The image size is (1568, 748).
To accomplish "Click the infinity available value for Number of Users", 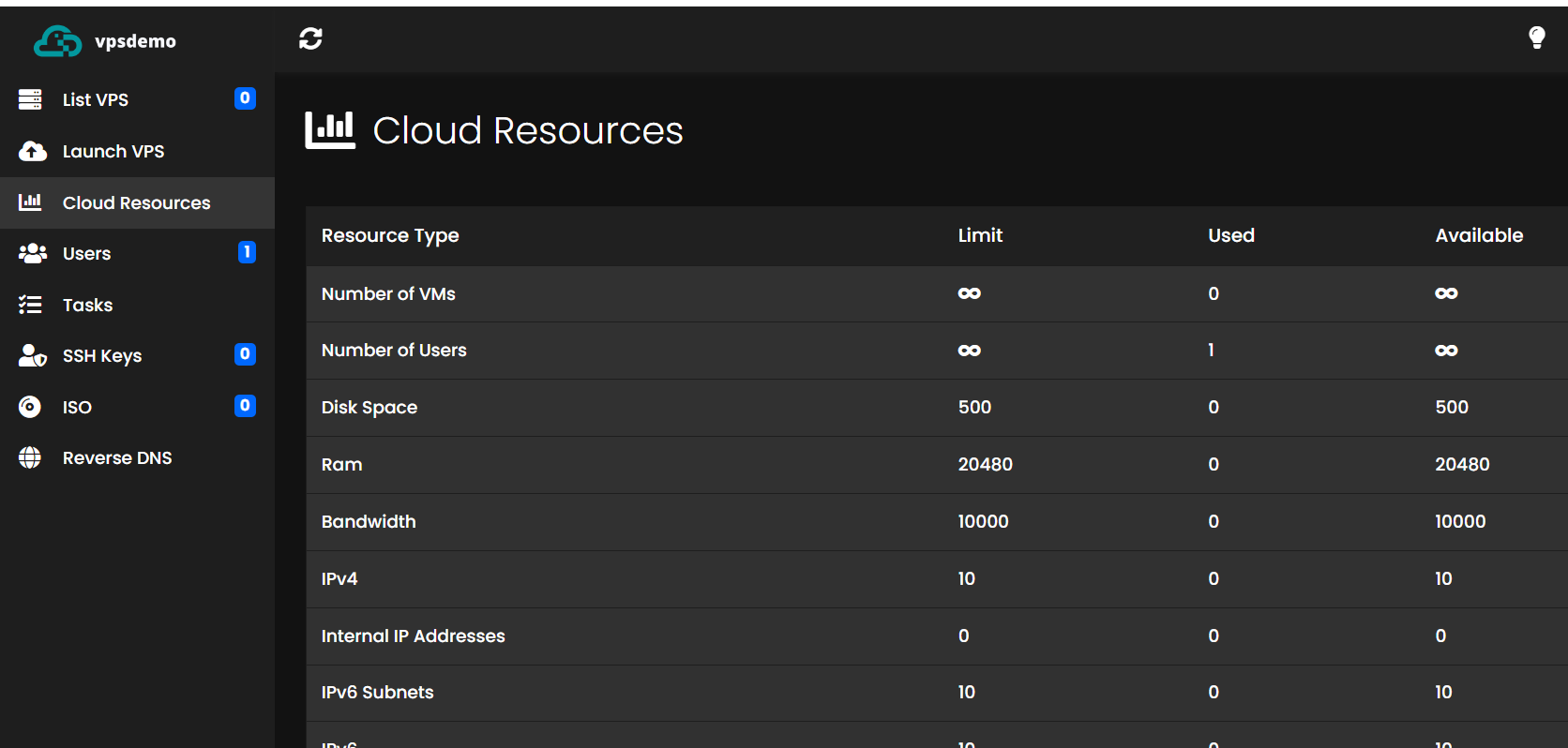I will (1446, 351).
